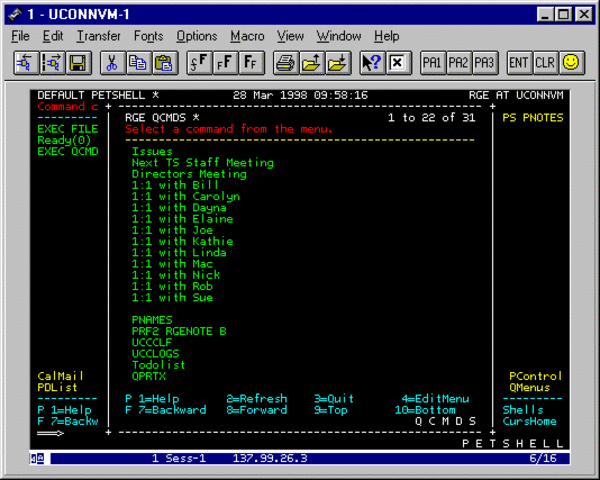Click the boxed X toolbar icon
Viewport: 600px width, 480px height.
coord(398,63)
